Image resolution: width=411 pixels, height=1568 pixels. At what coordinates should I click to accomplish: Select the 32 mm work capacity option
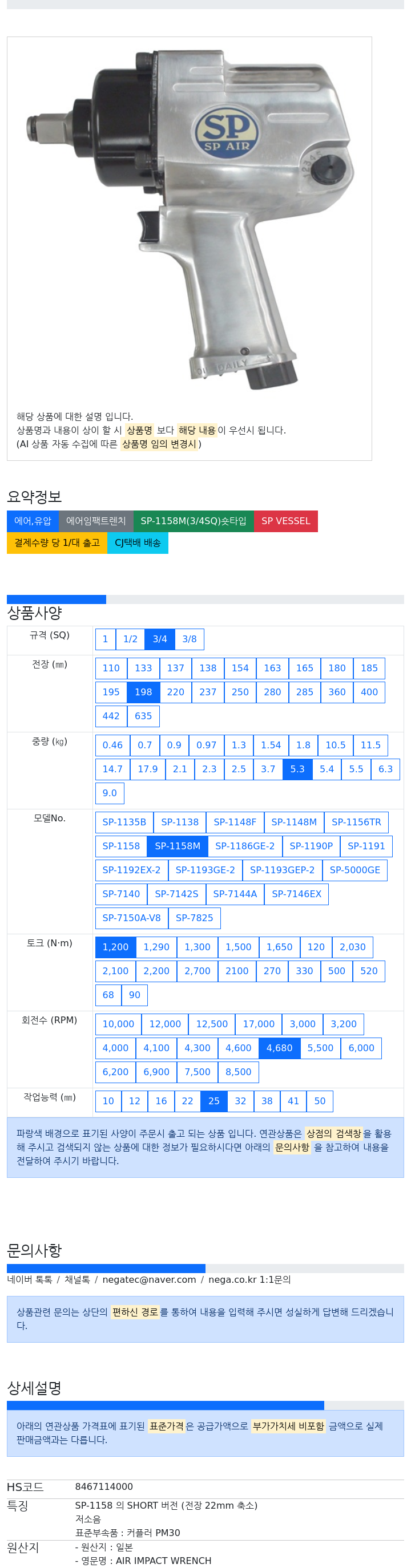[240, 1101]
